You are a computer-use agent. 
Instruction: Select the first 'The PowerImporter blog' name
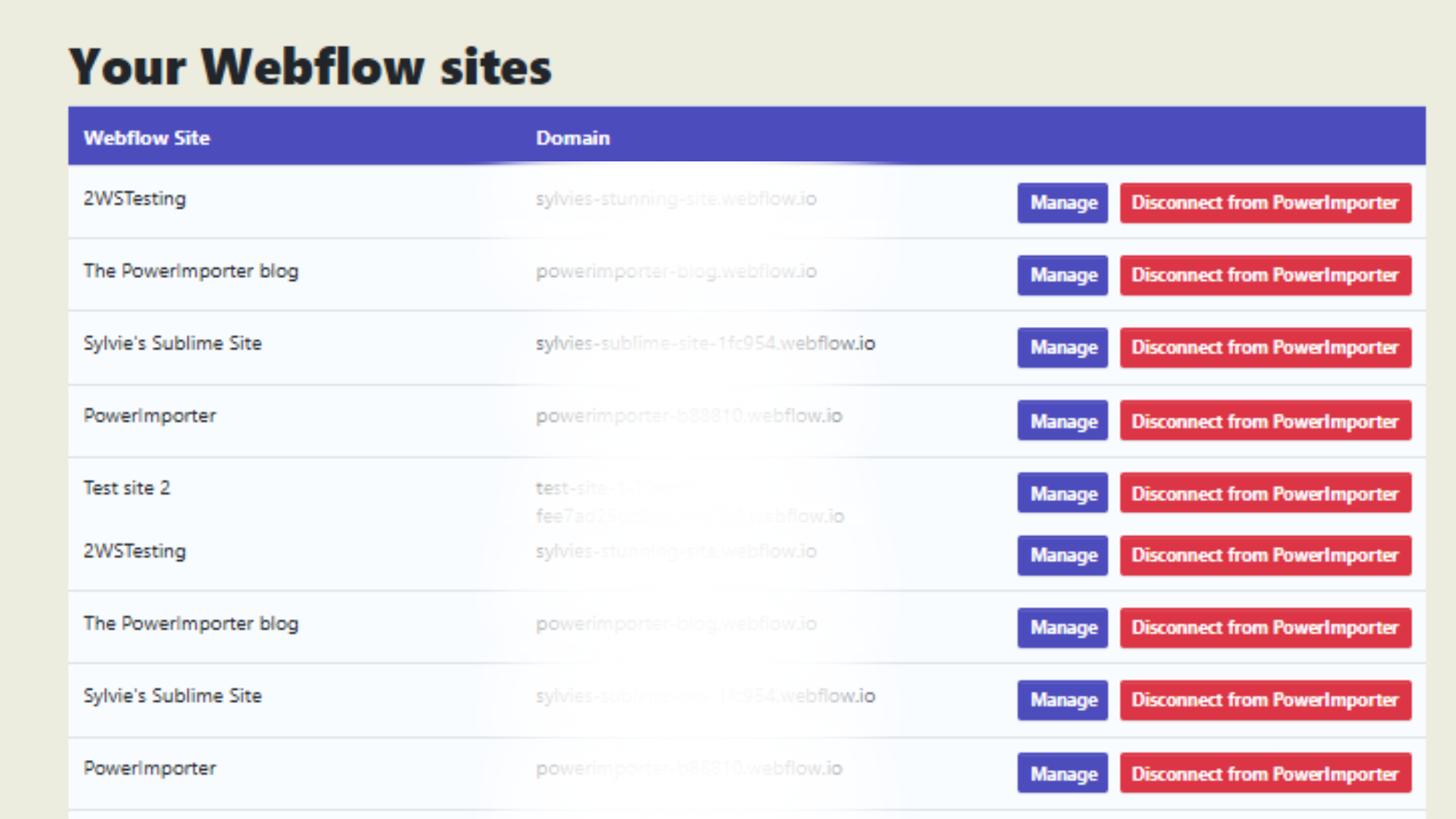[x=191, y=272]
